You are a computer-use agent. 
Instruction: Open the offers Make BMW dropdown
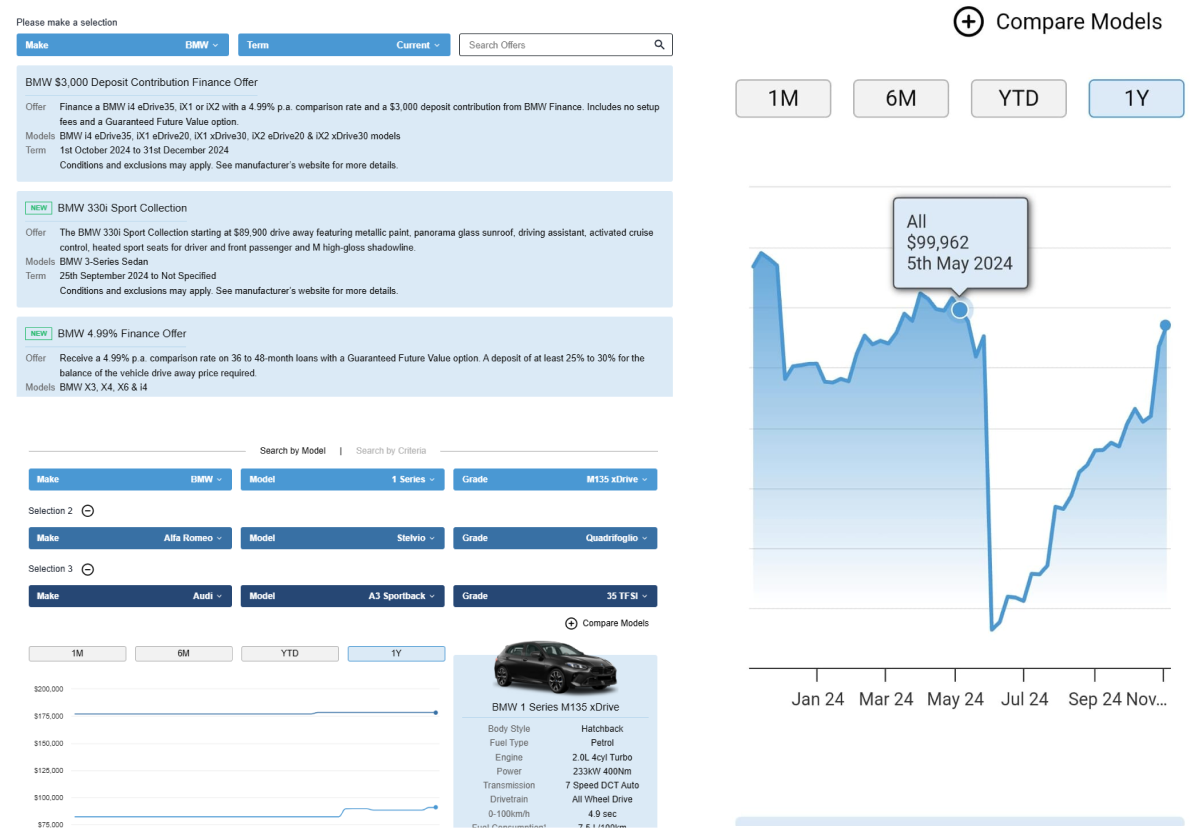point(122,45)
